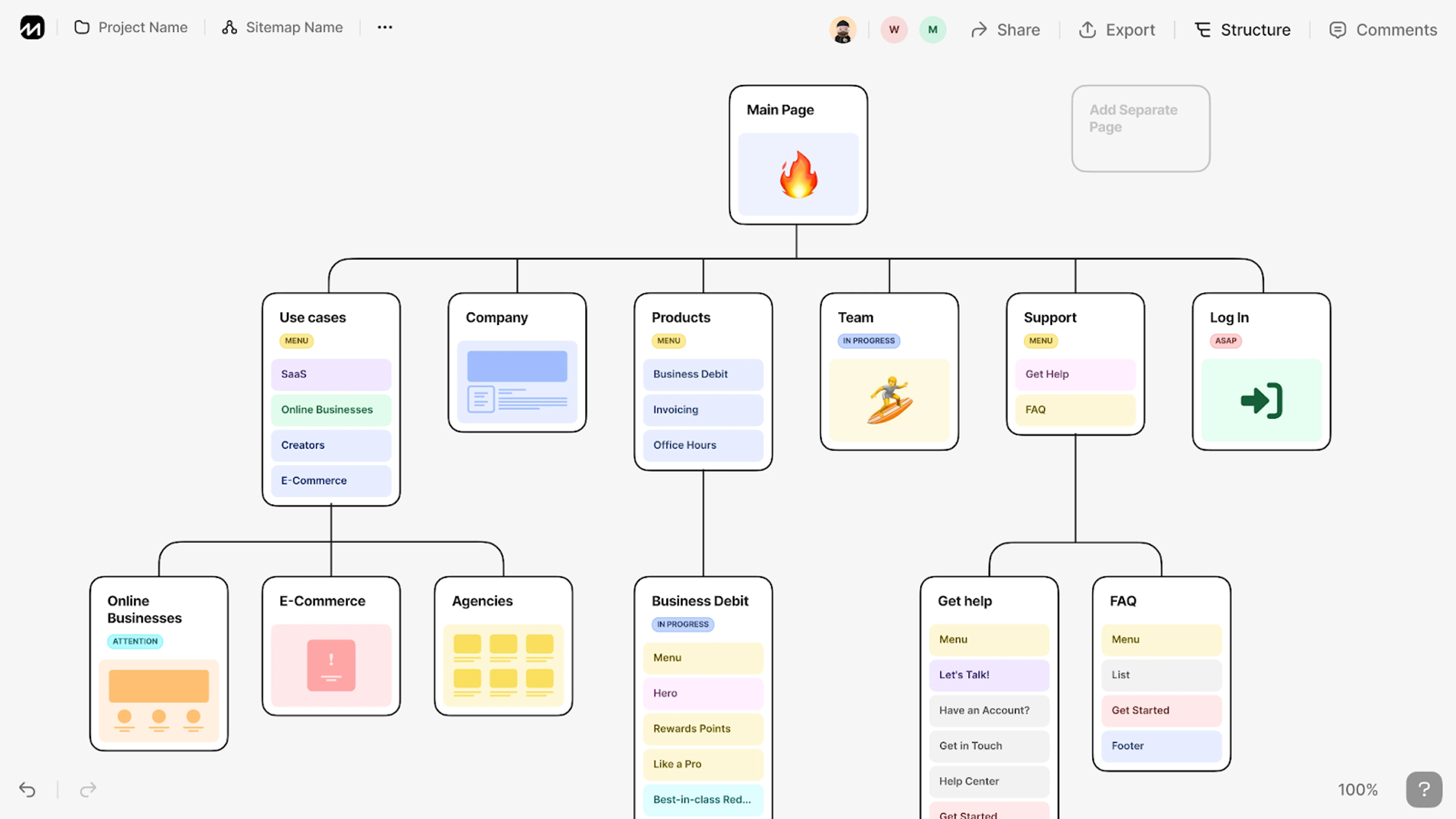Click MENU tag on Products card
This screenshot has width=1456, height=819.
[668, 341]
